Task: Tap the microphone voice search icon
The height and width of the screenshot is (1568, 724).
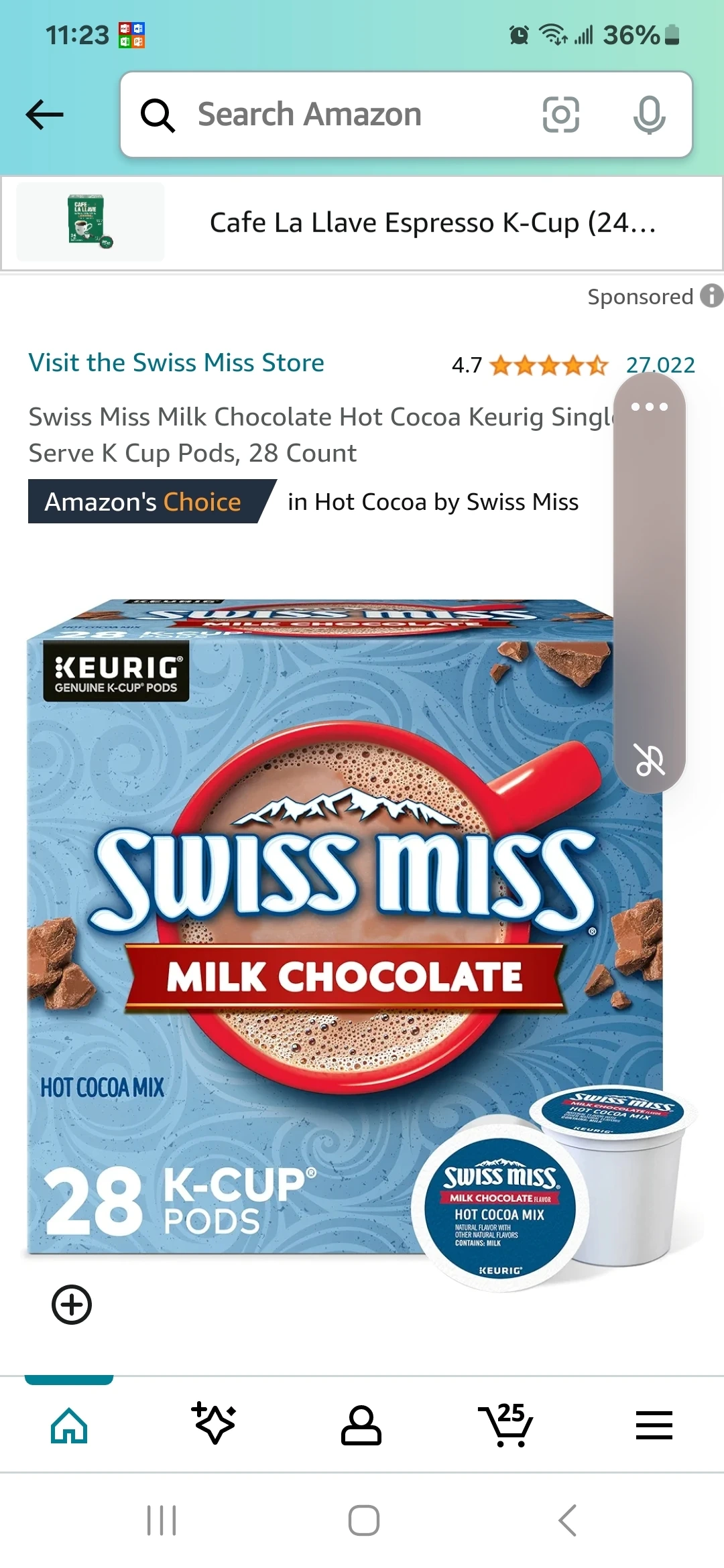Action: pos(649,115)
